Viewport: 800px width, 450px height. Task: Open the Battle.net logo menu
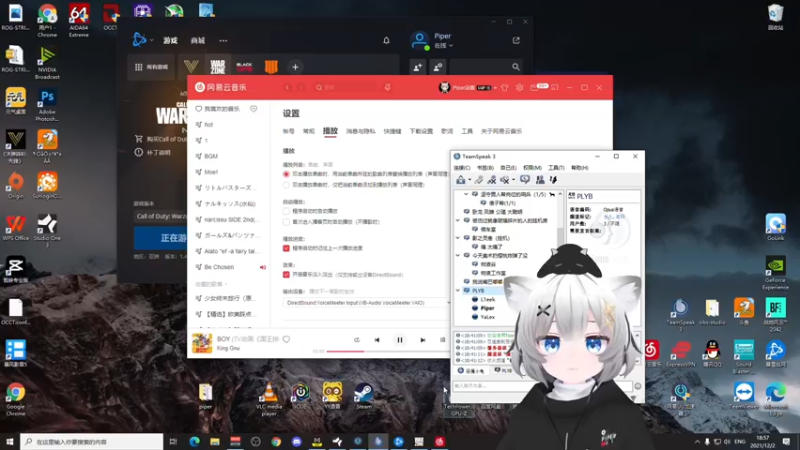point(139,40)
